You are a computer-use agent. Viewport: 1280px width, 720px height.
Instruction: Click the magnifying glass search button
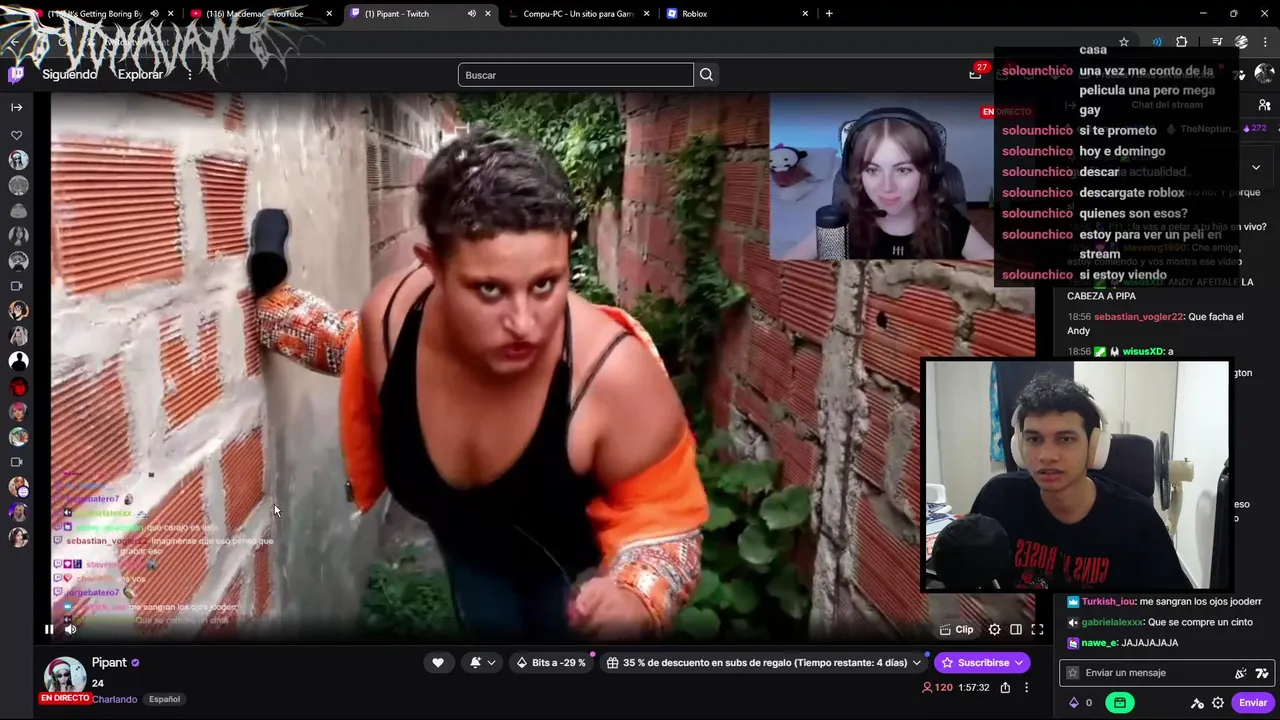click(707, 75)
